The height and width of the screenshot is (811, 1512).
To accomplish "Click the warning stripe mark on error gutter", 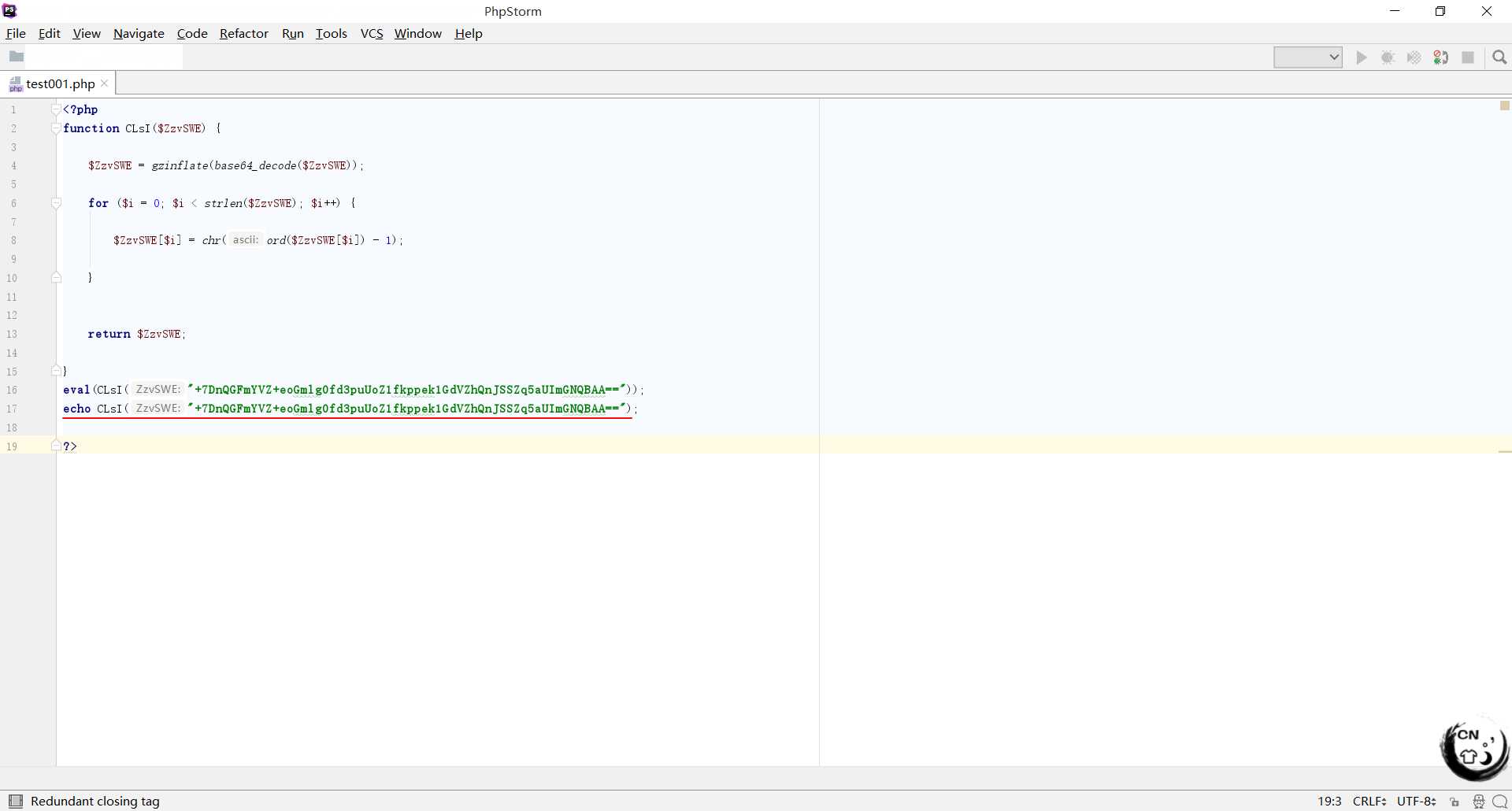I will point(1504,451).
